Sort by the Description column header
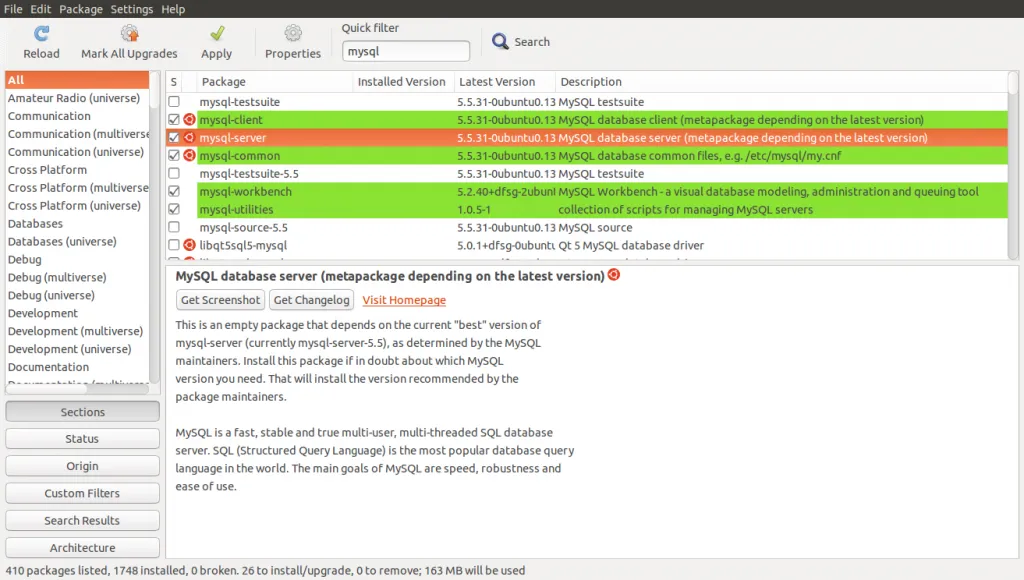This screenshot has width=1024, height=580. pos(782,82)
